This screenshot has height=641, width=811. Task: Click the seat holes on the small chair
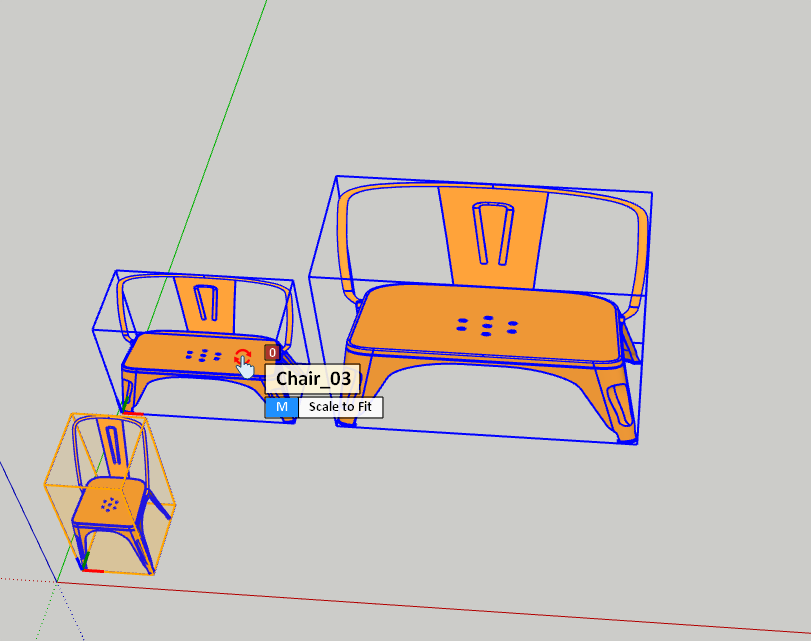point(109,504)
